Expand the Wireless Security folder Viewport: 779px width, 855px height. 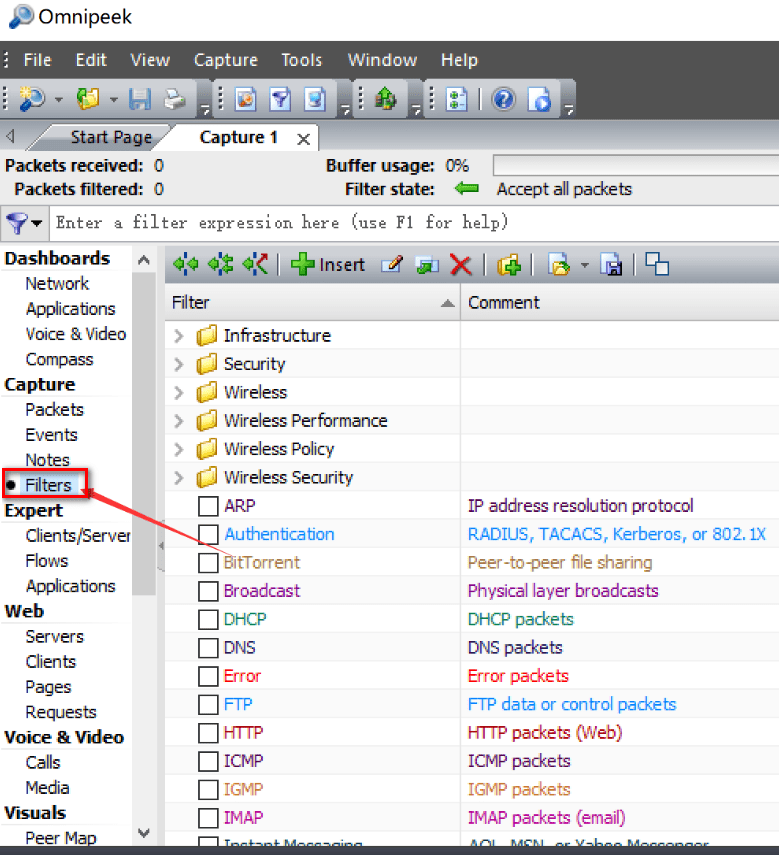179,478
